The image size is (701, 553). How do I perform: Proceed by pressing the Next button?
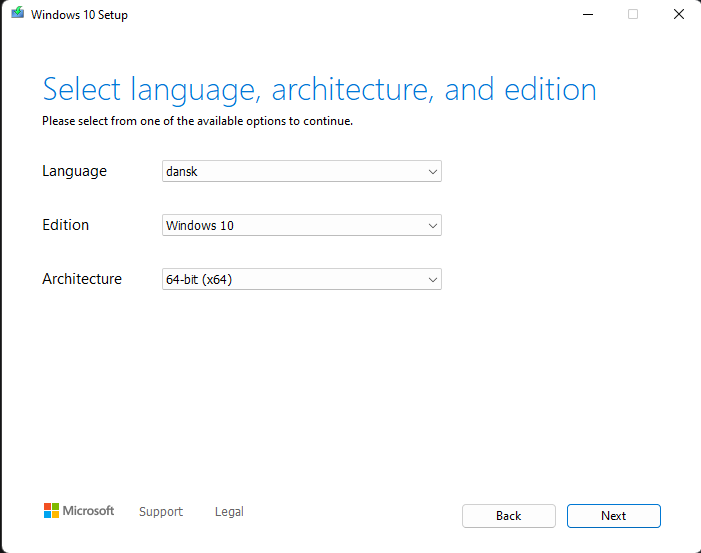coord(613,516)
